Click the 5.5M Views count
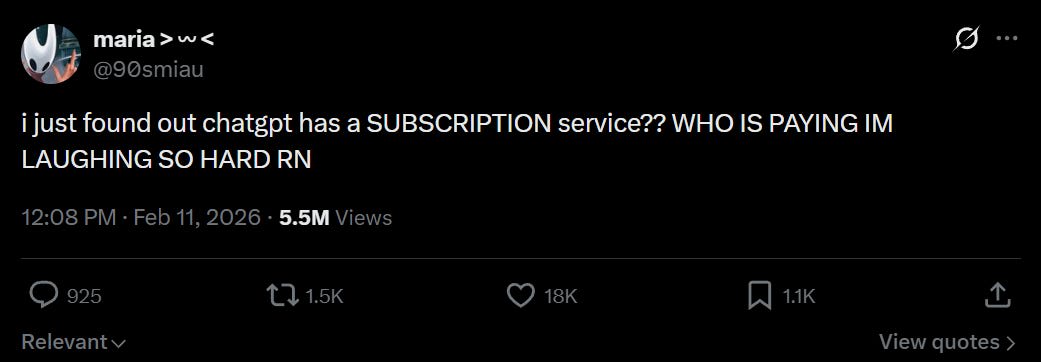 click(336, 217)
